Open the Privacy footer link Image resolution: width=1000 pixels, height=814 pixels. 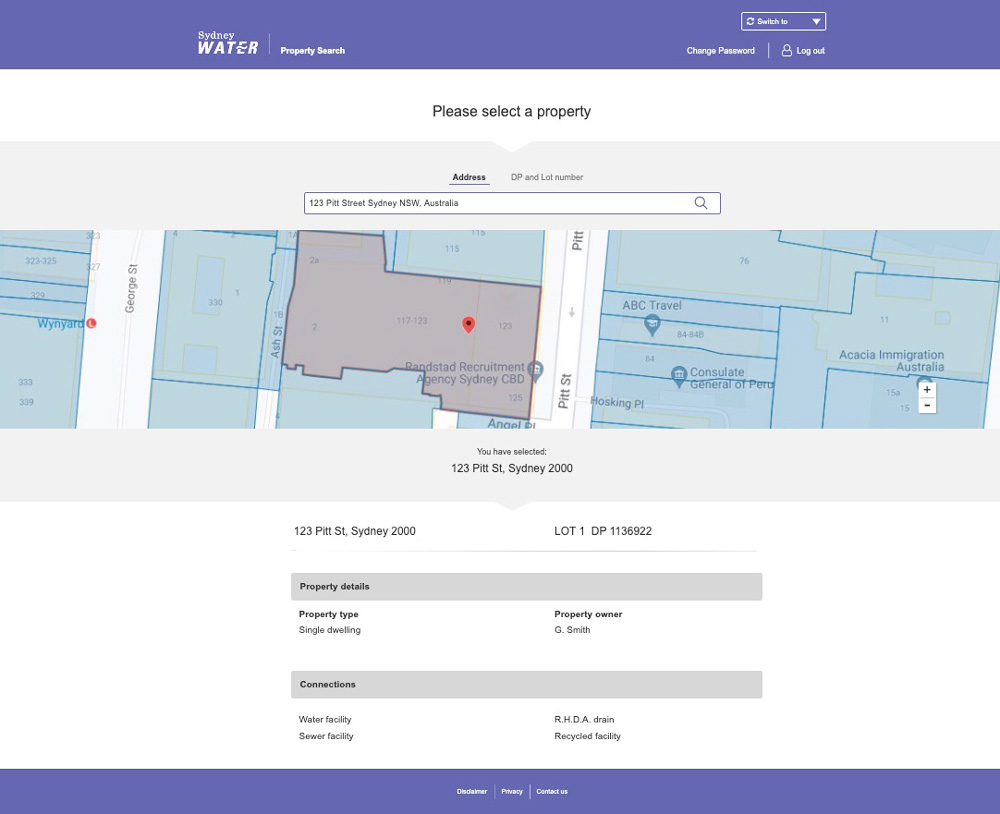pos(512,791)
